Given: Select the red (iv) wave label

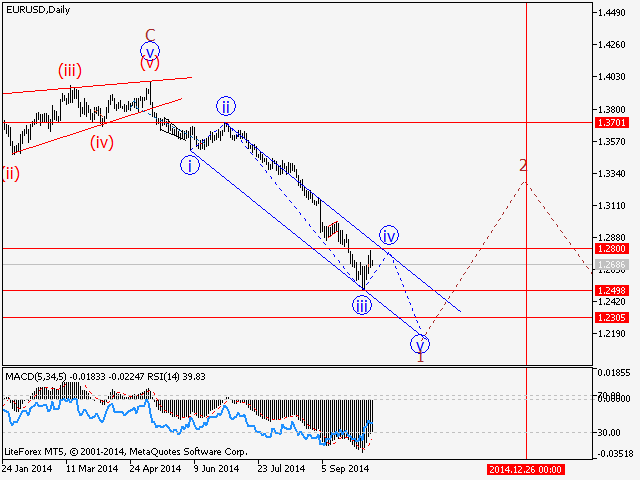Looking at the screenshot, I should click(x=102, y=142).
